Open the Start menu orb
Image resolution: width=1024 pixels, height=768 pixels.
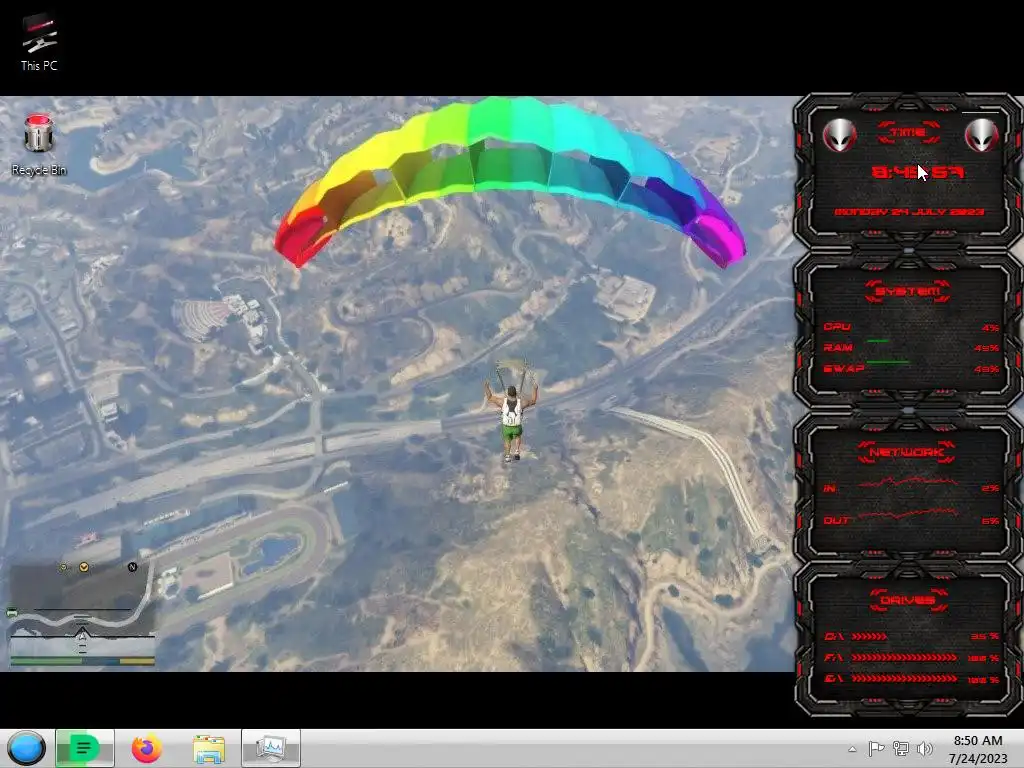pos(27,748)
